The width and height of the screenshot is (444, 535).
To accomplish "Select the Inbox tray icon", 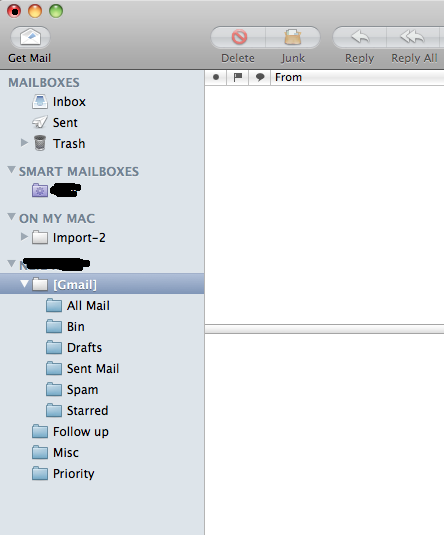I will (x=40, y=102).
